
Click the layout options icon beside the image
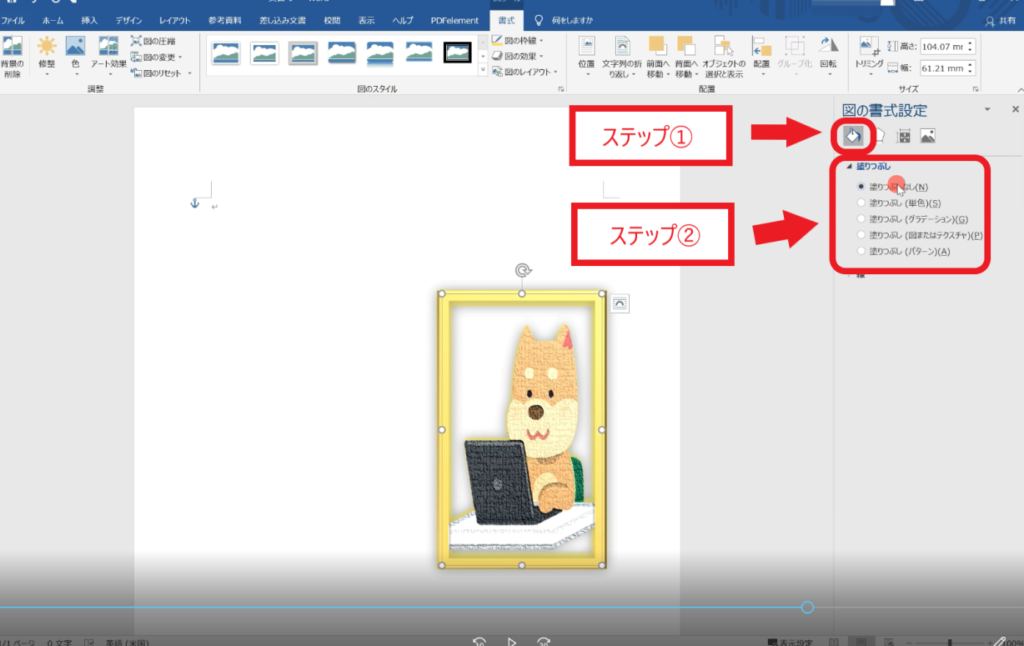(x=619, y=303)
